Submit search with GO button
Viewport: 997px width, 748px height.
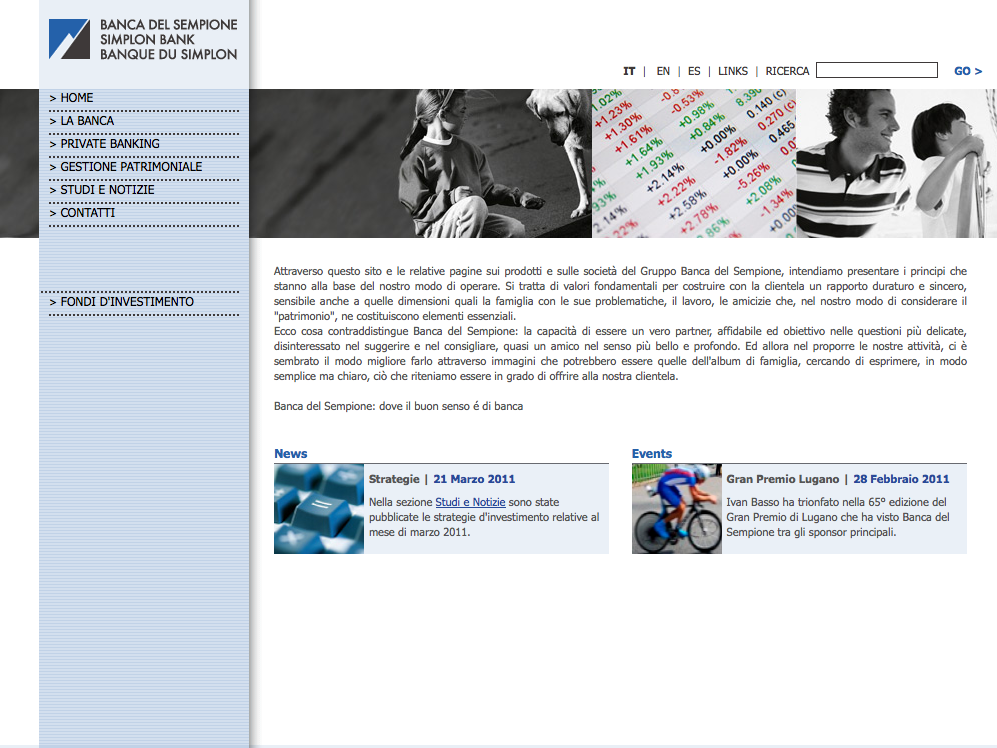[968, 71]
